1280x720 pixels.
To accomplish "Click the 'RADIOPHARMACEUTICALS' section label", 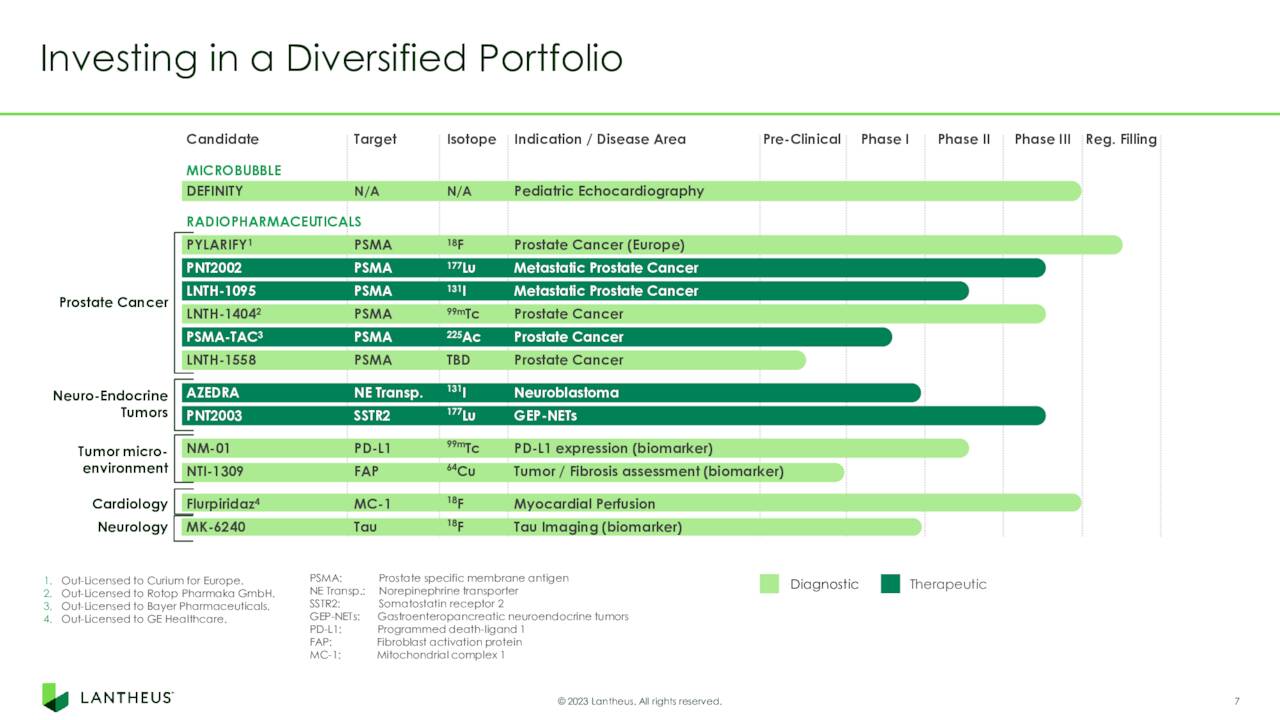I will pos(274,221).
